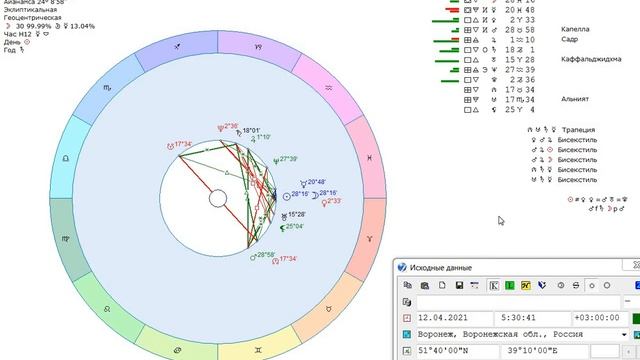This screenshot has height=360, width=640.
Task: Click the clock icon in Исходные данные toolbar
Action: click(x=561, y=285)
